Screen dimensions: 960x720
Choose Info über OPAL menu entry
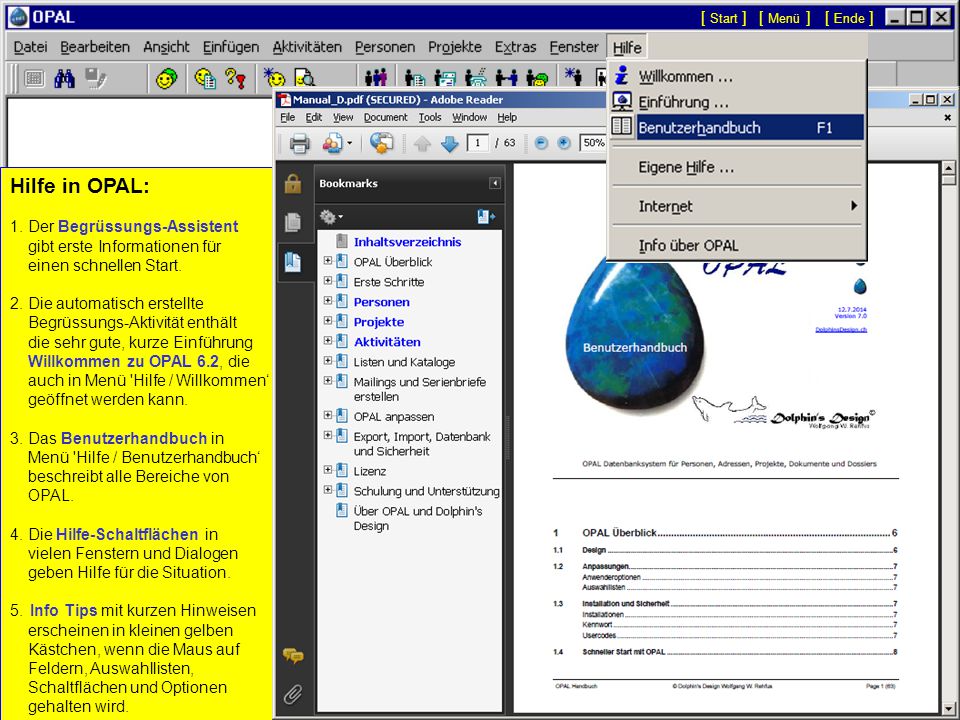click(738, 245)
